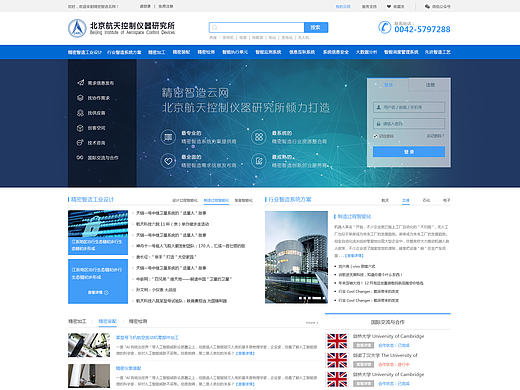The image size is (520, 390).
Task: Open the 精密智造工业设计 nav menu item
Action: click(85, 52)
